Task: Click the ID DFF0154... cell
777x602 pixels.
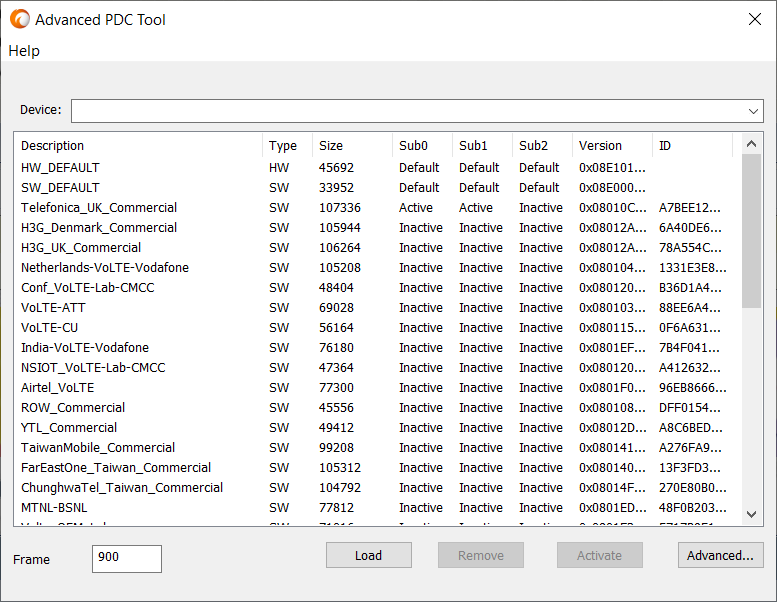Action: pos(690,408)
